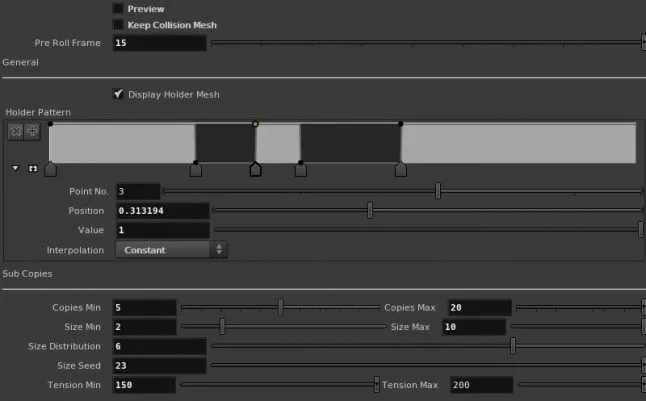Click the Position value field
Screen dimensions: 646x401
(163, 211)
